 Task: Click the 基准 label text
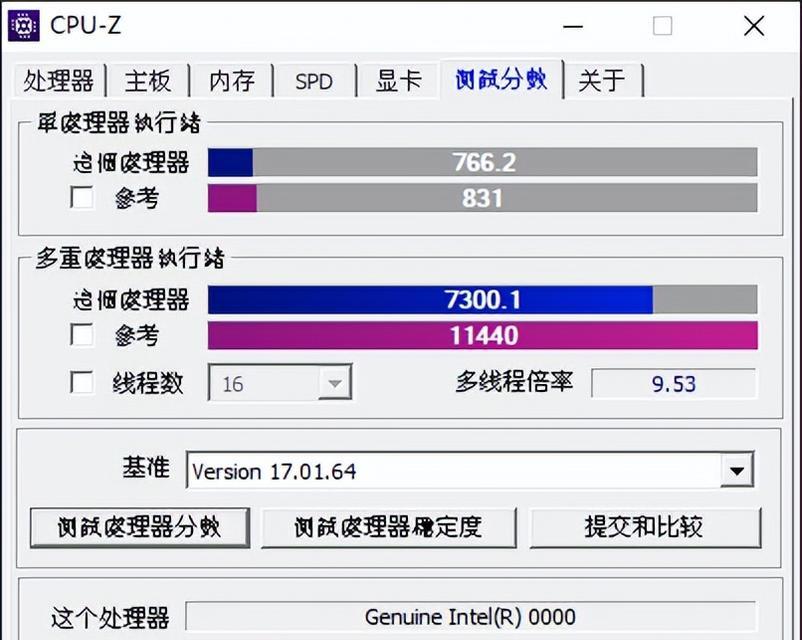point(146,468)
